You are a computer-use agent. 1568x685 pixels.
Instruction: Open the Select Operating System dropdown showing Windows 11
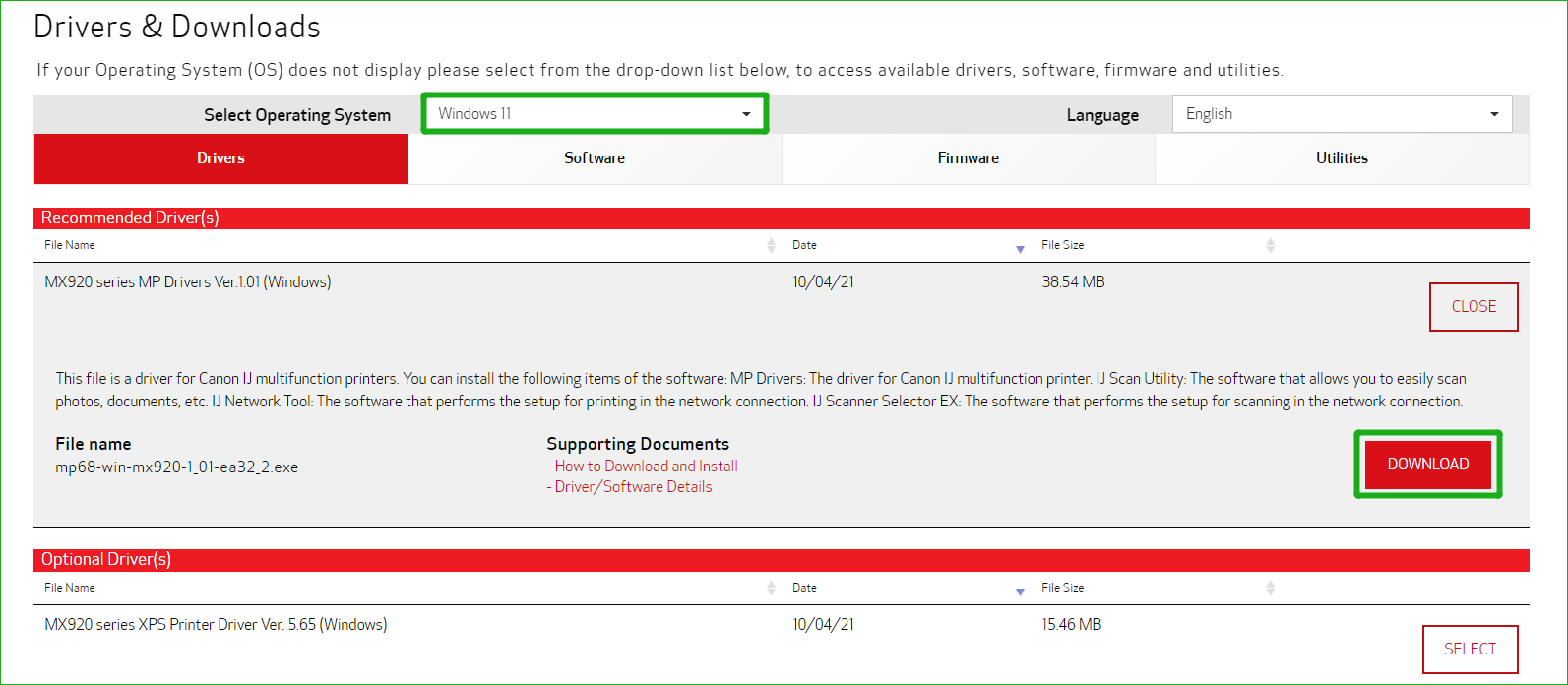(x=595, y=114)
